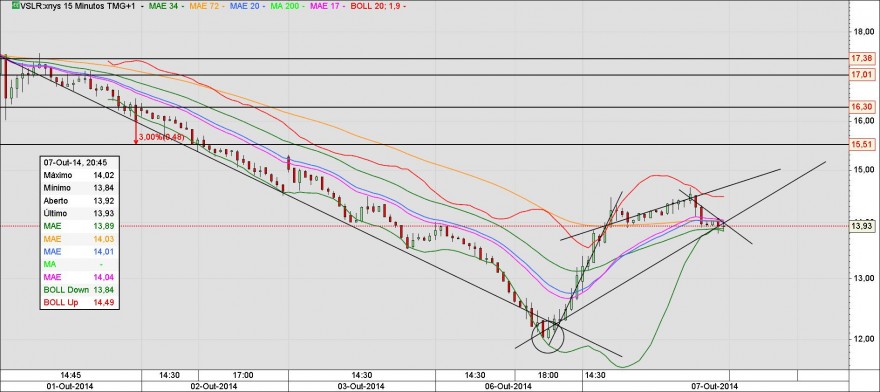Screen dimensions: 880x392
Task: Click the 17:00 time axis label
Action: click(x=243, y=375)
